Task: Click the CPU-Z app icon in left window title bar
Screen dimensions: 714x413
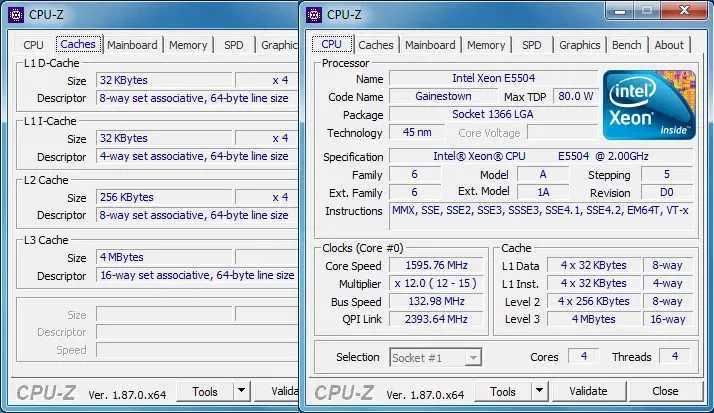Action: coord(16,15)
